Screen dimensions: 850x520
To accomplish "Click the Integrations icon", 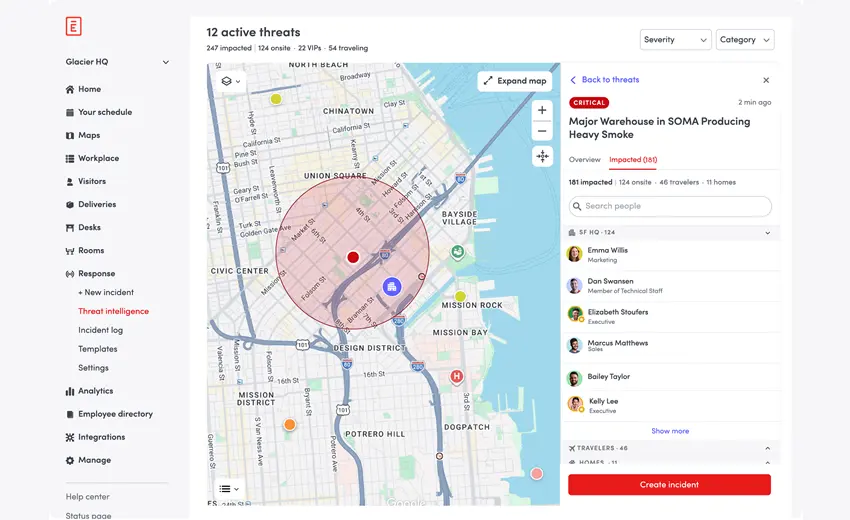I will pos(69,437).
